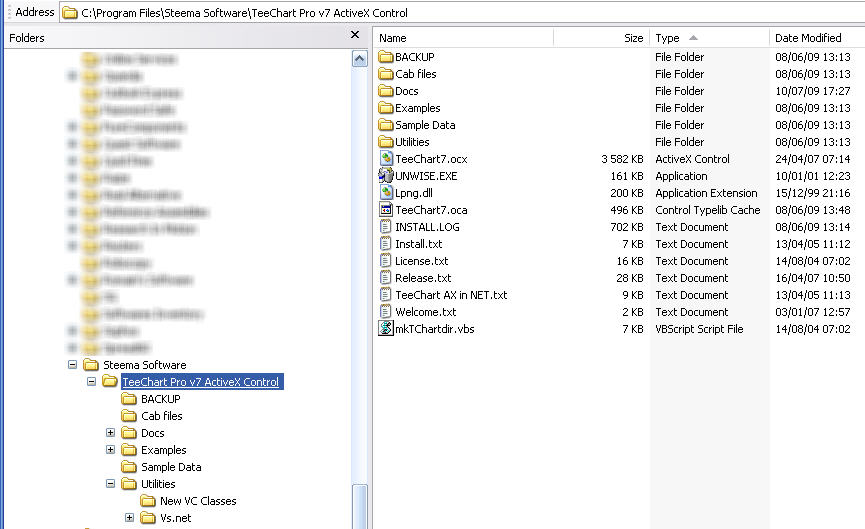Viewport: 865px width, 529px height.
Task: Click the Application Extension type cell
Action: [x=706, y=194]
